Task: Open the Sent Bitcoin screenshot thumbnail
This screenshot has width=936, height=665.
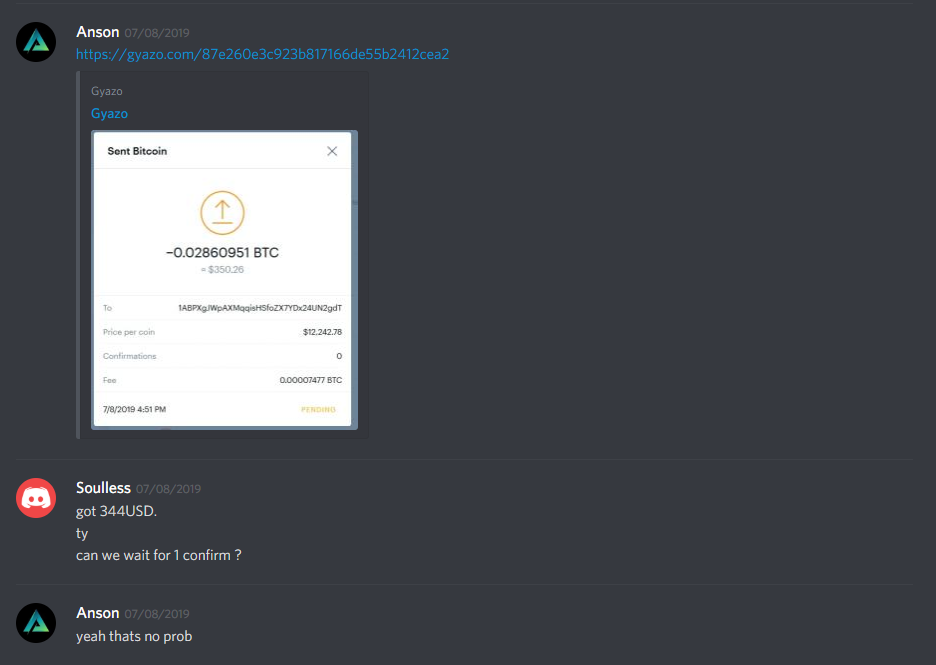Action: pyautogui.click(x=224, y=279)
